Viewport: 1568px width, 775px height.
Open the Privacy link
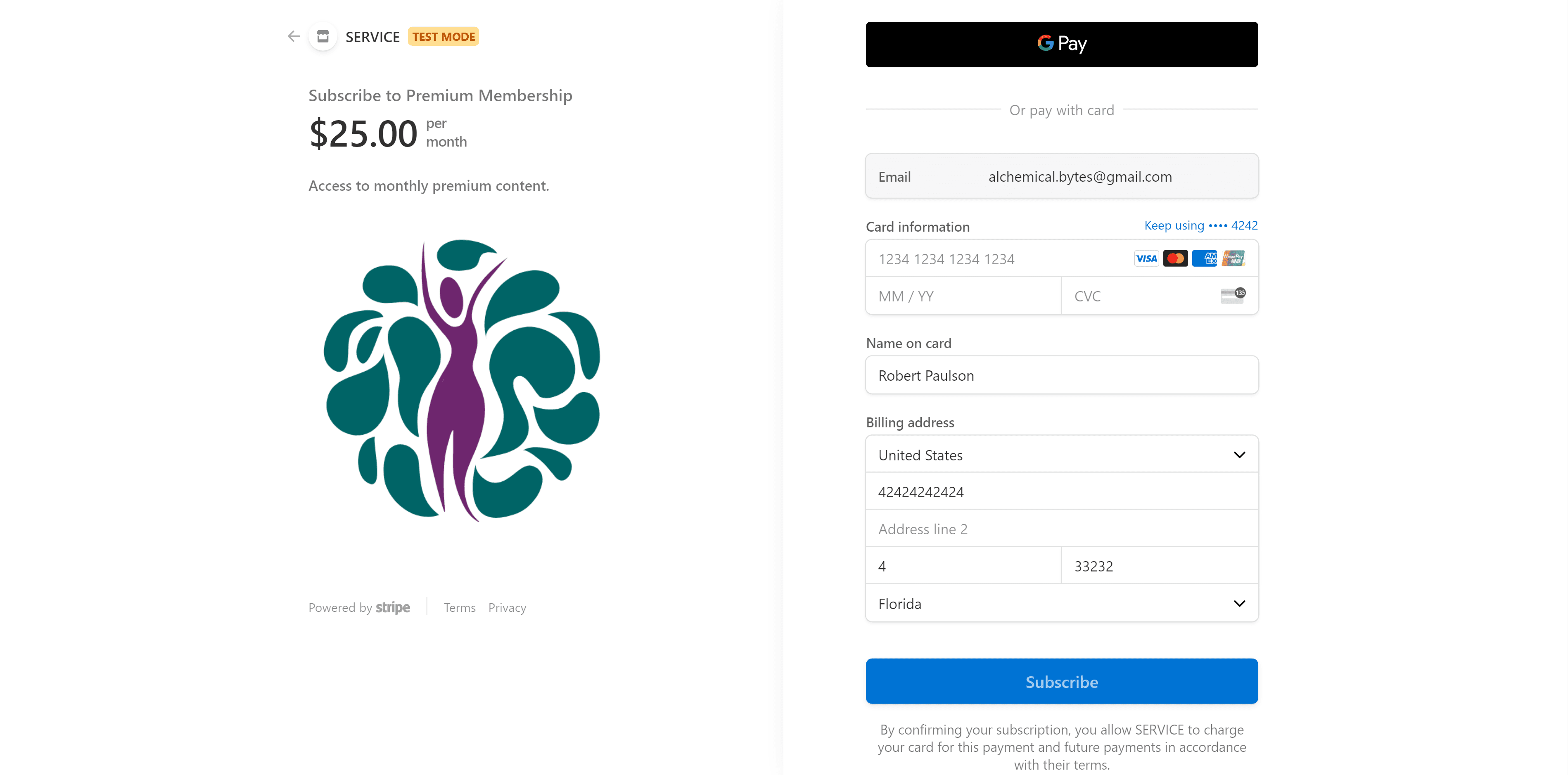[x=507, y=608]
